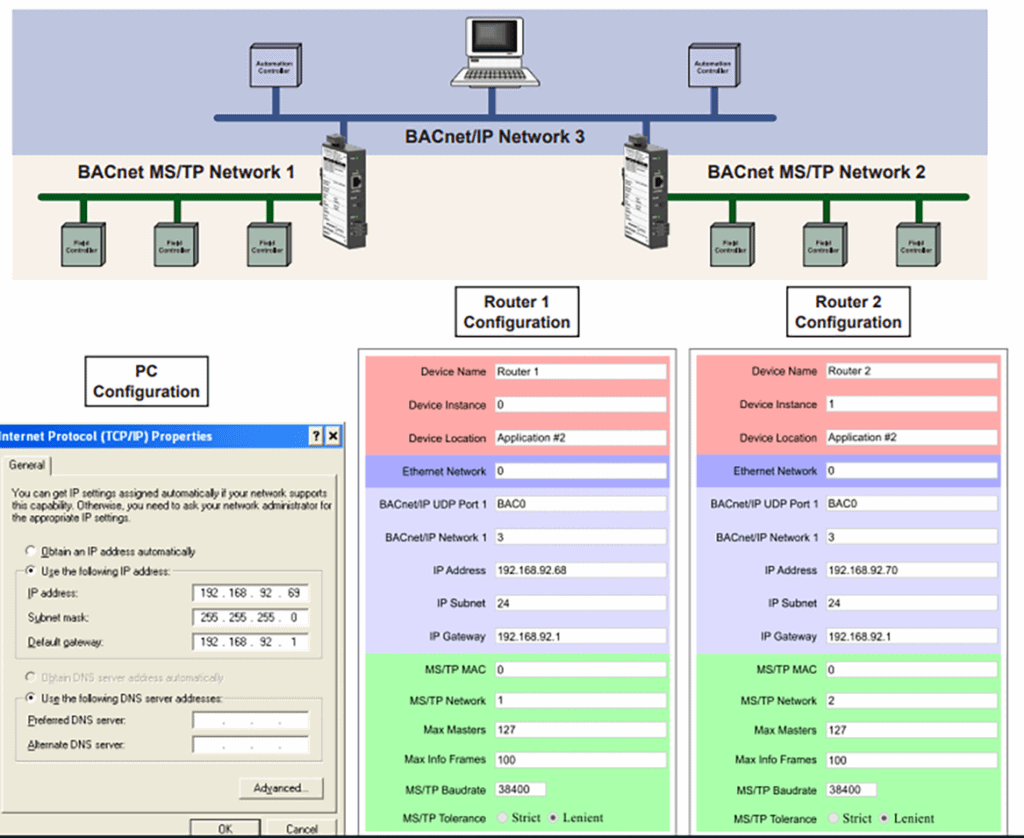1024x838 pixels.
Task: Click the Advanced... button
Action: pyautogui.click(x=281, y=788)
